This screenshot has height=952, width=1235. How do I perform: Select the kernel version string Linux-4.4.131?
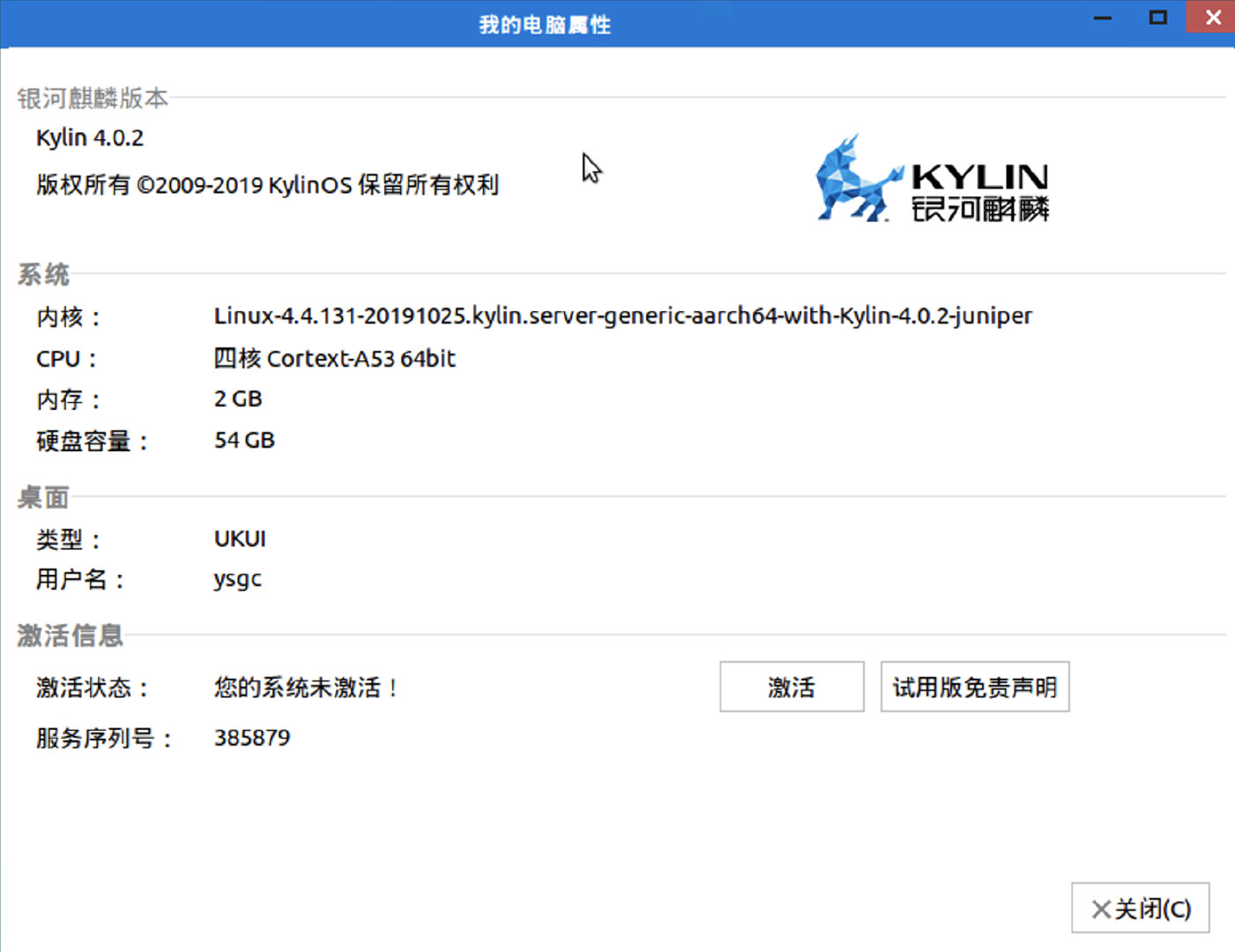click(622, 316)
